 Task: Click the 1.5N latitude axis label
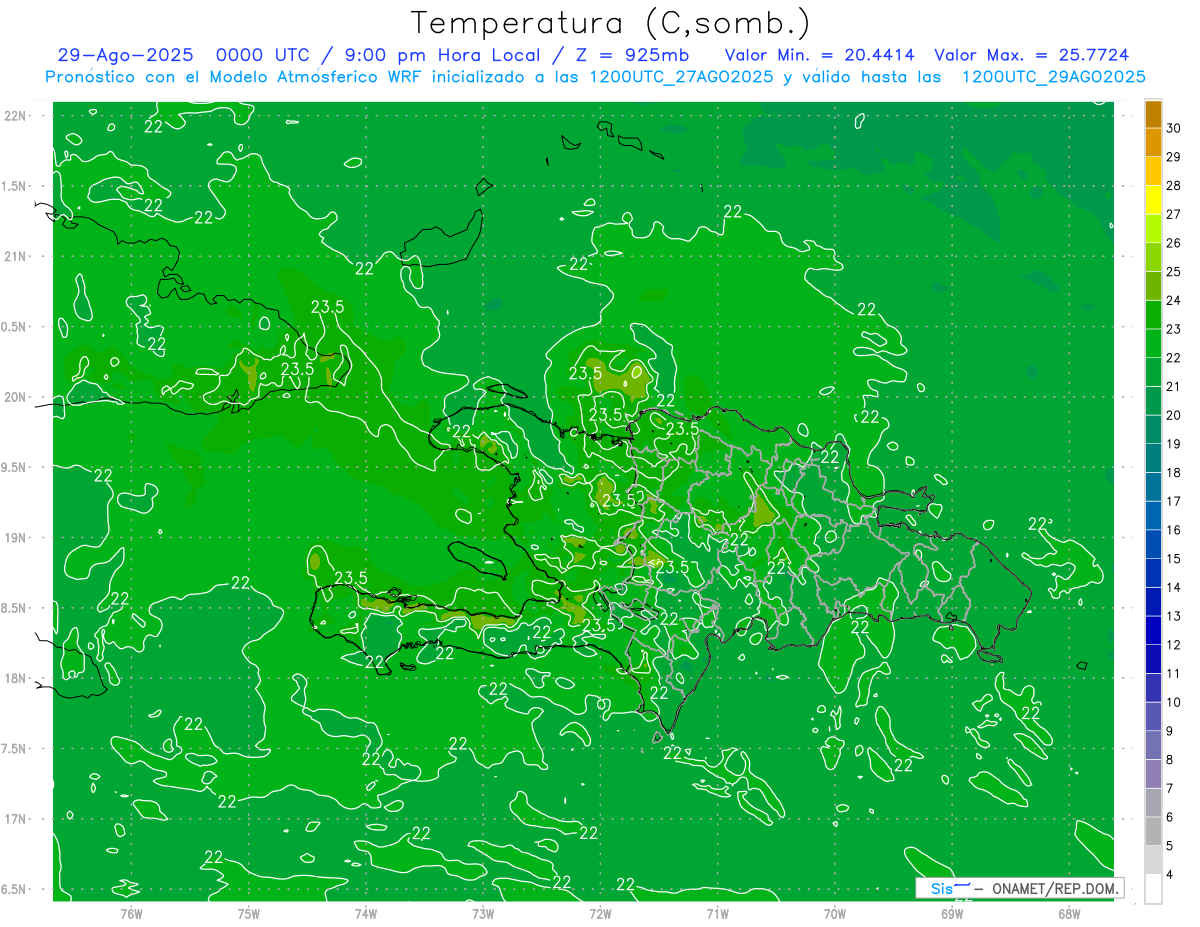[x=16, y=186]
